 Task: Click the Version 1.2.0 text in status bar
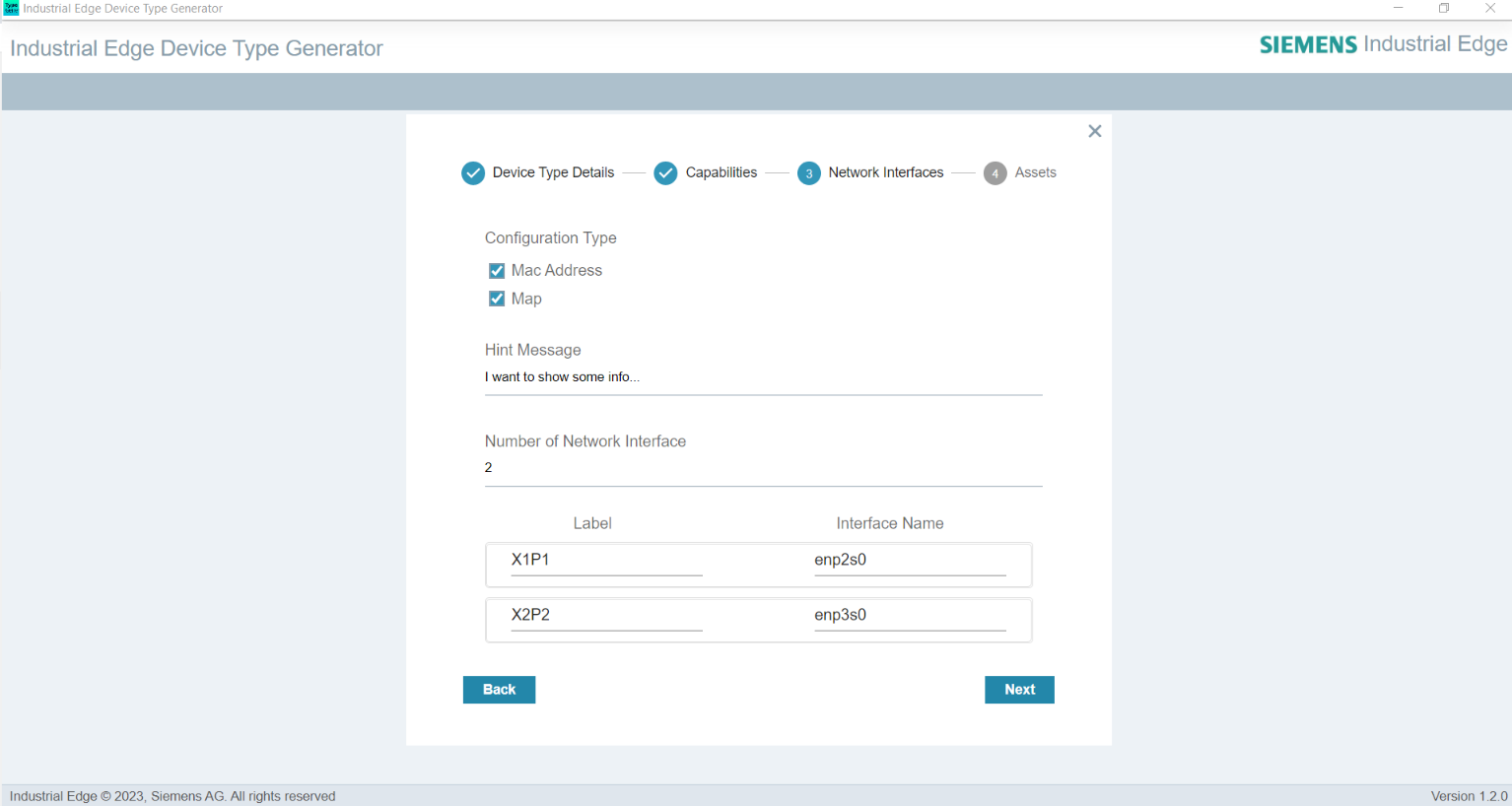coord(1470,795)
